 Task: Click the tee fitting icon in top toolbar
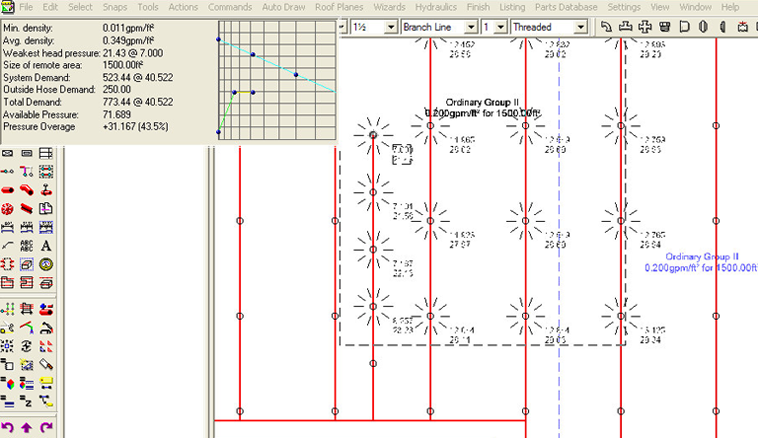pos(627,27)
